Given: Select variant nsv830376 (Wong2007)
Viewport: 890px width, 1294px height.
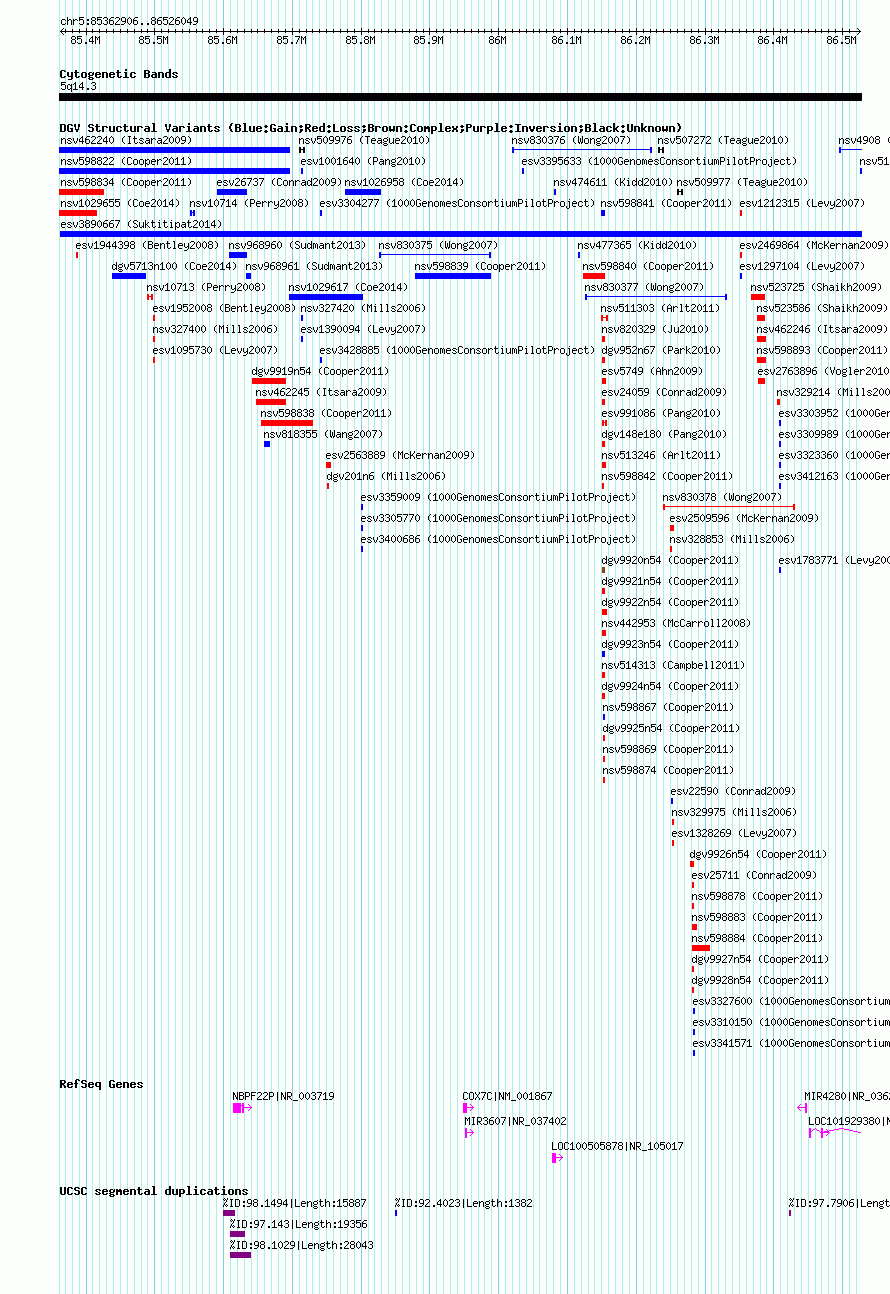Looking at the screenshot, I should point(572,140).
